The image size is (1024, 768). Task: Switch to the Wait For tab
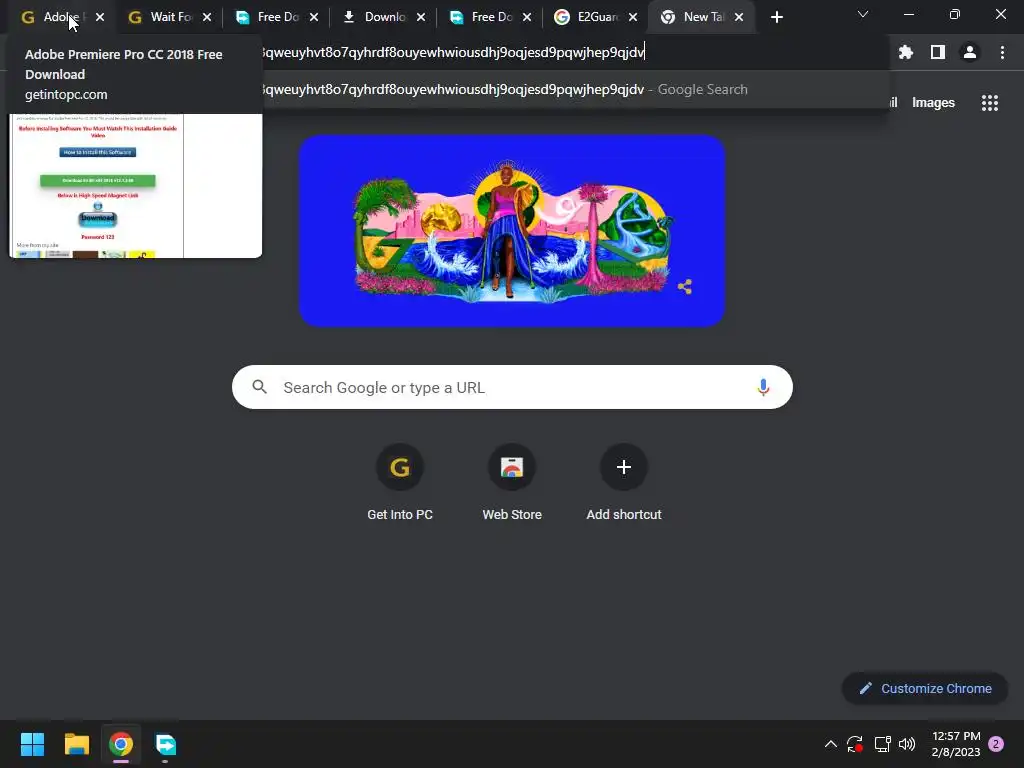[170, 17]
